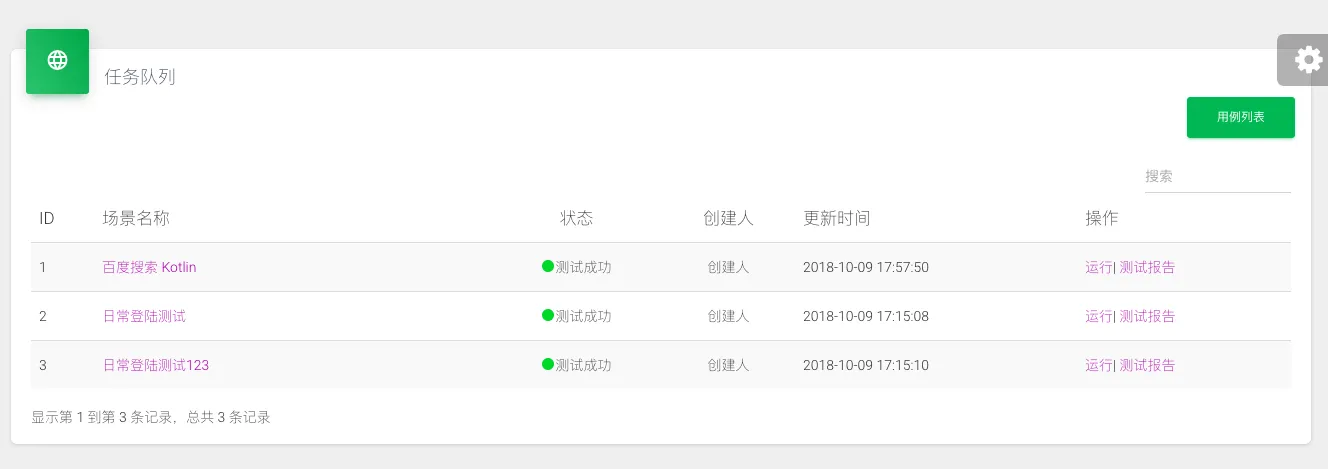The image size is (1328, 469).
Task: Click green status dot for 日常登陆测试123
Action: [548, 364]
